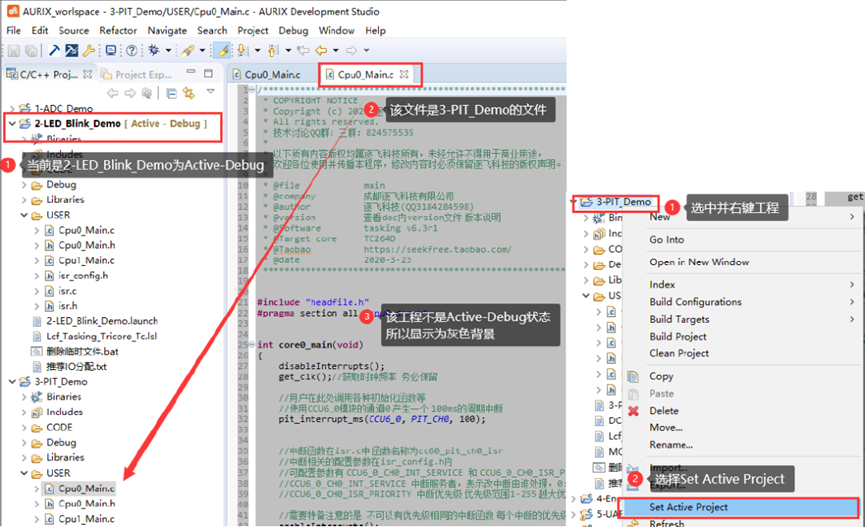Minimize the C/C++ Projects panel
The image size is (865, 527).
pos(191,72)
